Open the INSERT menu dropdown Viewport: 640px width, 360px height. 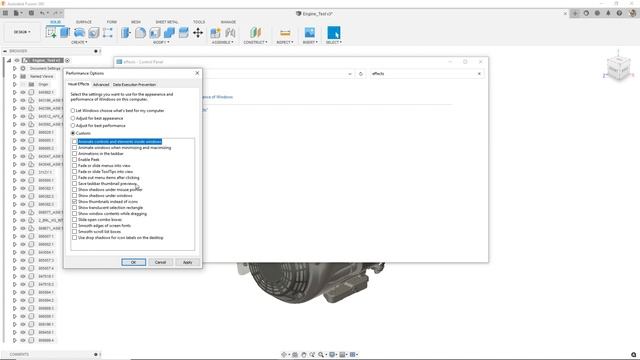310,42
